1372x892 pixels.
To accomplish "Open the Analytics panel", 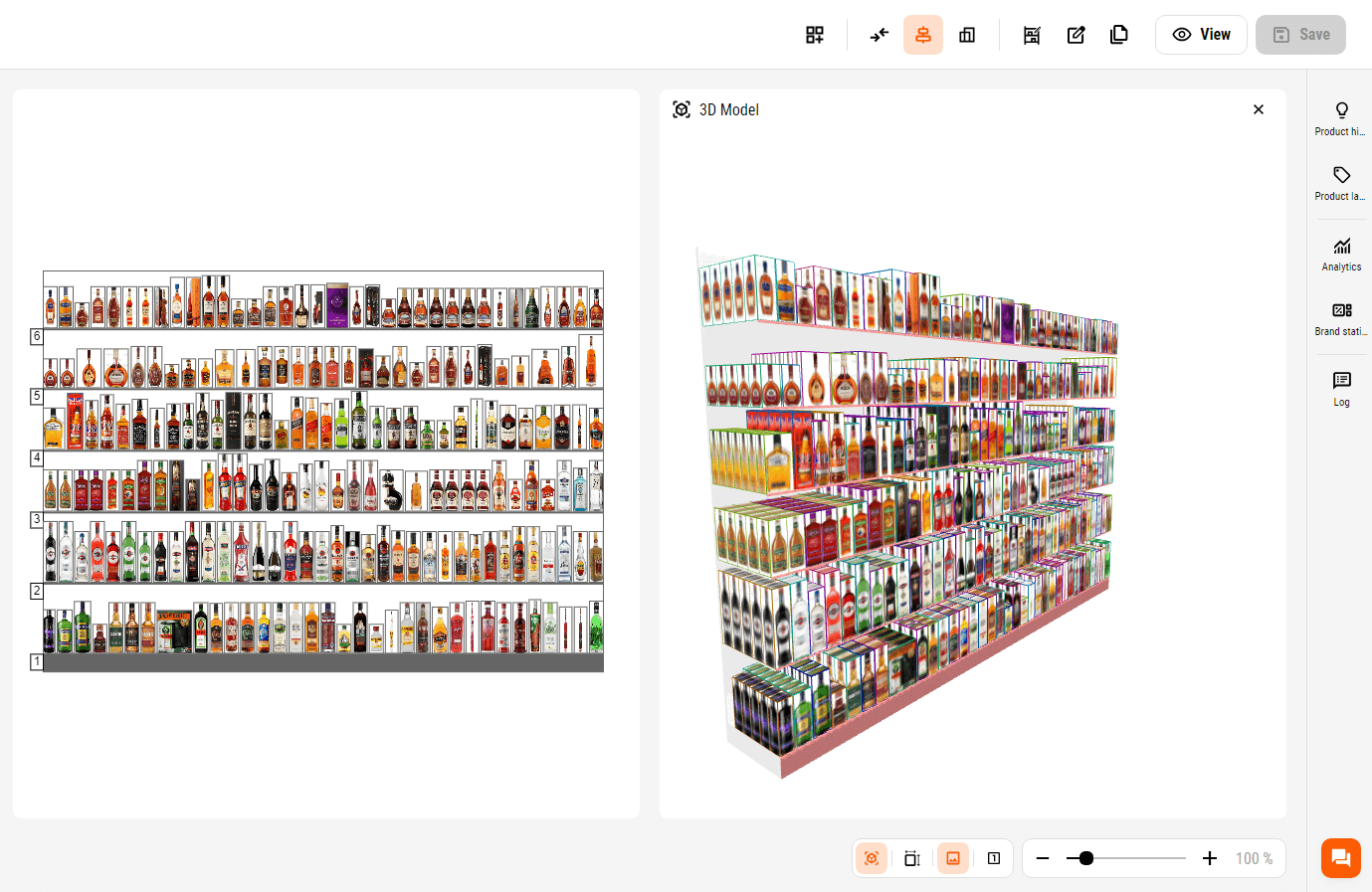I will click(1341, 255).
